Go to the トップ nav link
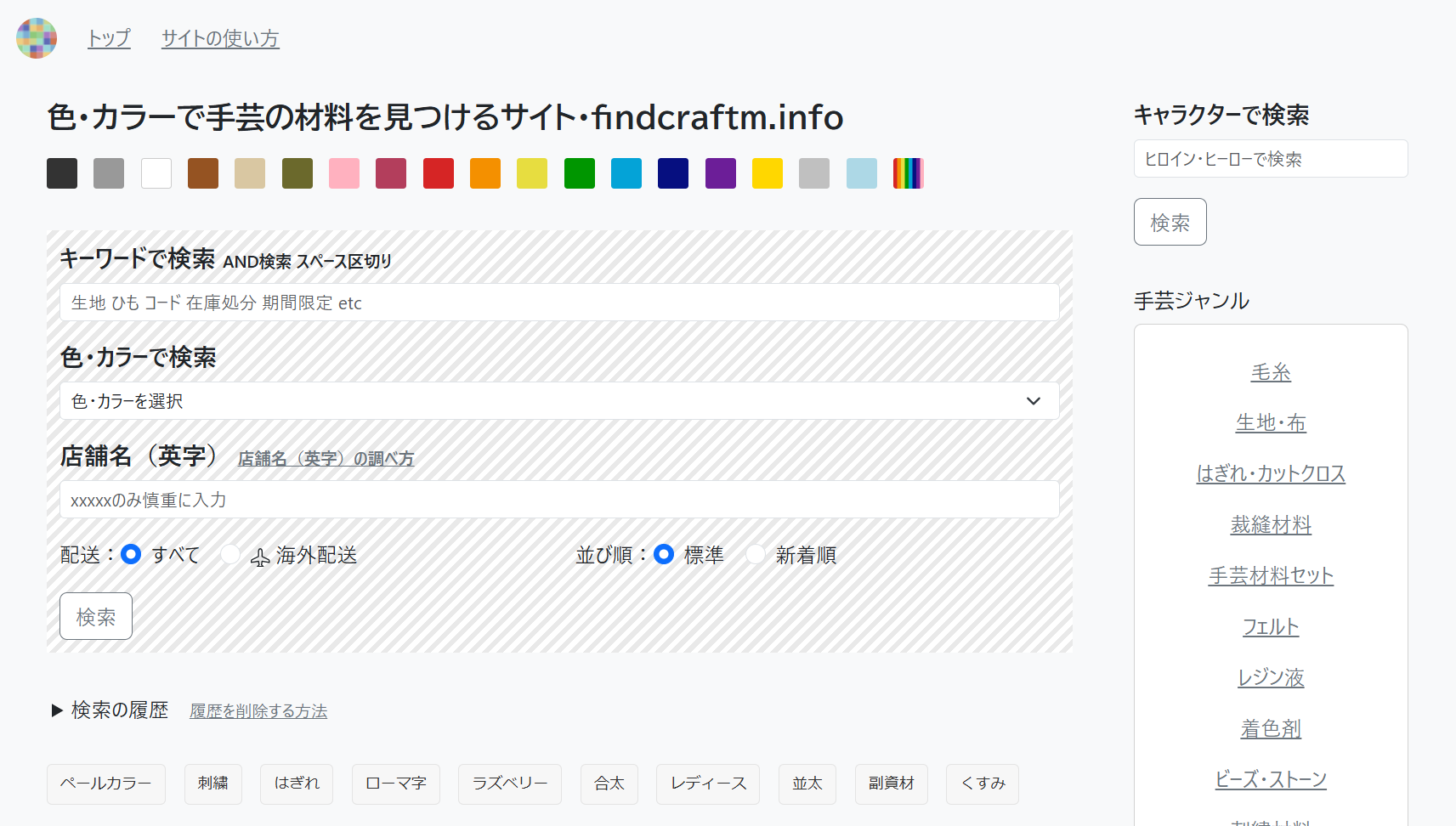This screenshot has width=1456, height=826. [x=109, y=38]
